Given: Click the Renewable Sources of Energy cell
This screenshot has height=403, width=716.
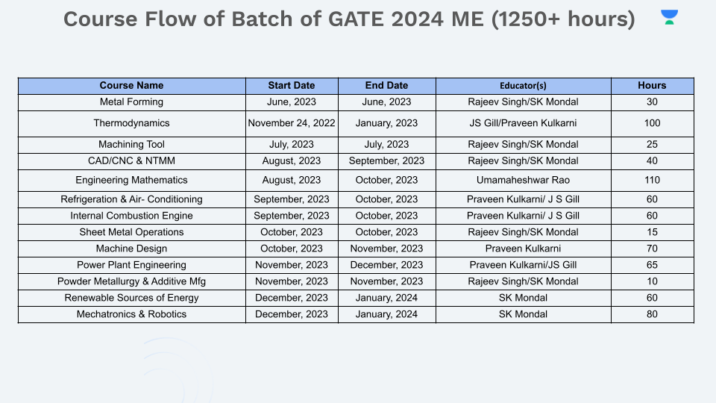Looking at the screenshot, I should pos(132,298).
